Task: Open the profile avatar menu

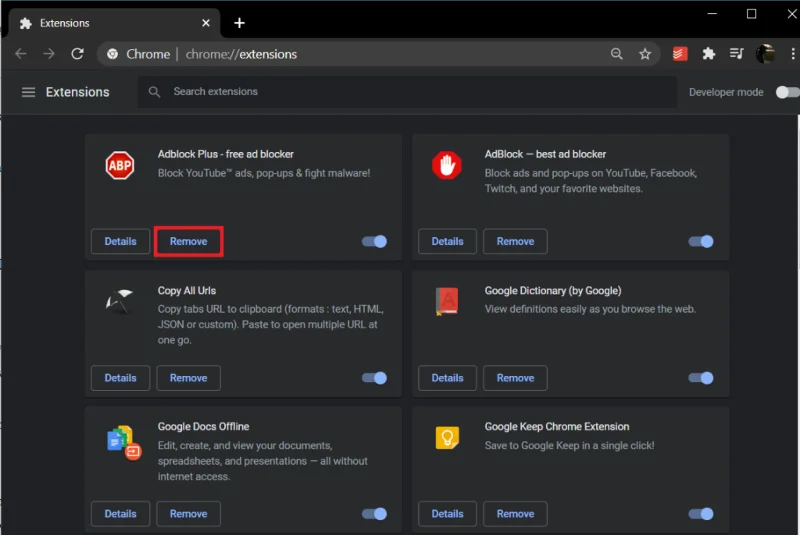Action: pyautogui.click(x=765, y=54)
